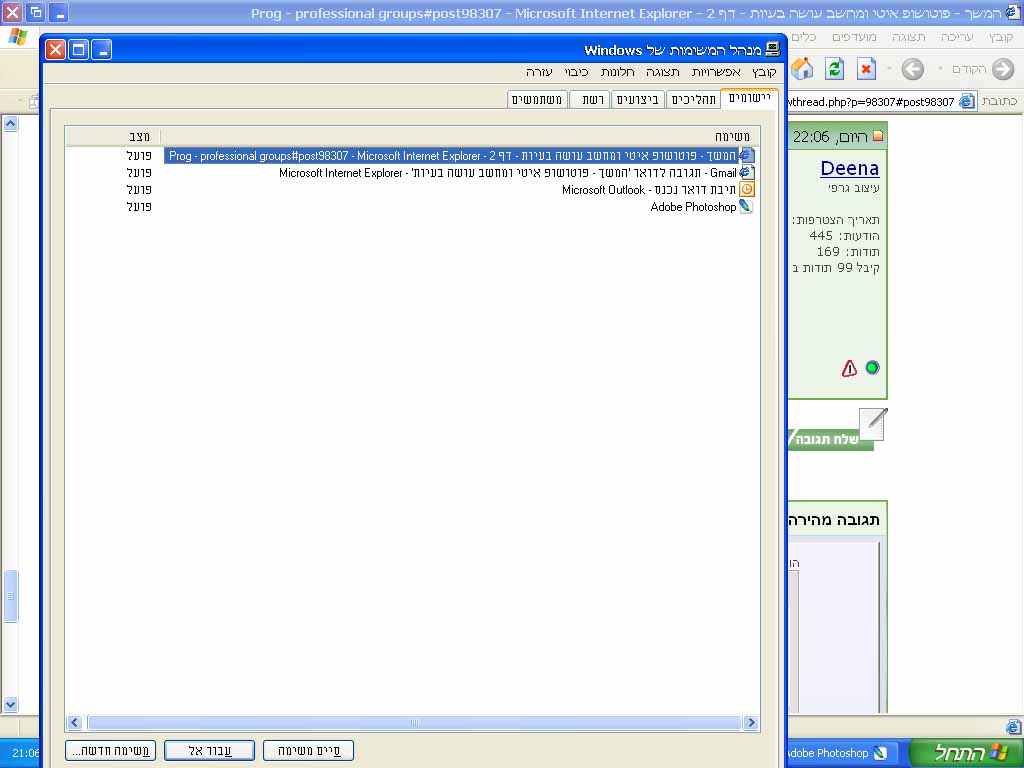Screen dimensions: 1024x768
Task: Click the taskbar clock
Action: coord(25,753)
